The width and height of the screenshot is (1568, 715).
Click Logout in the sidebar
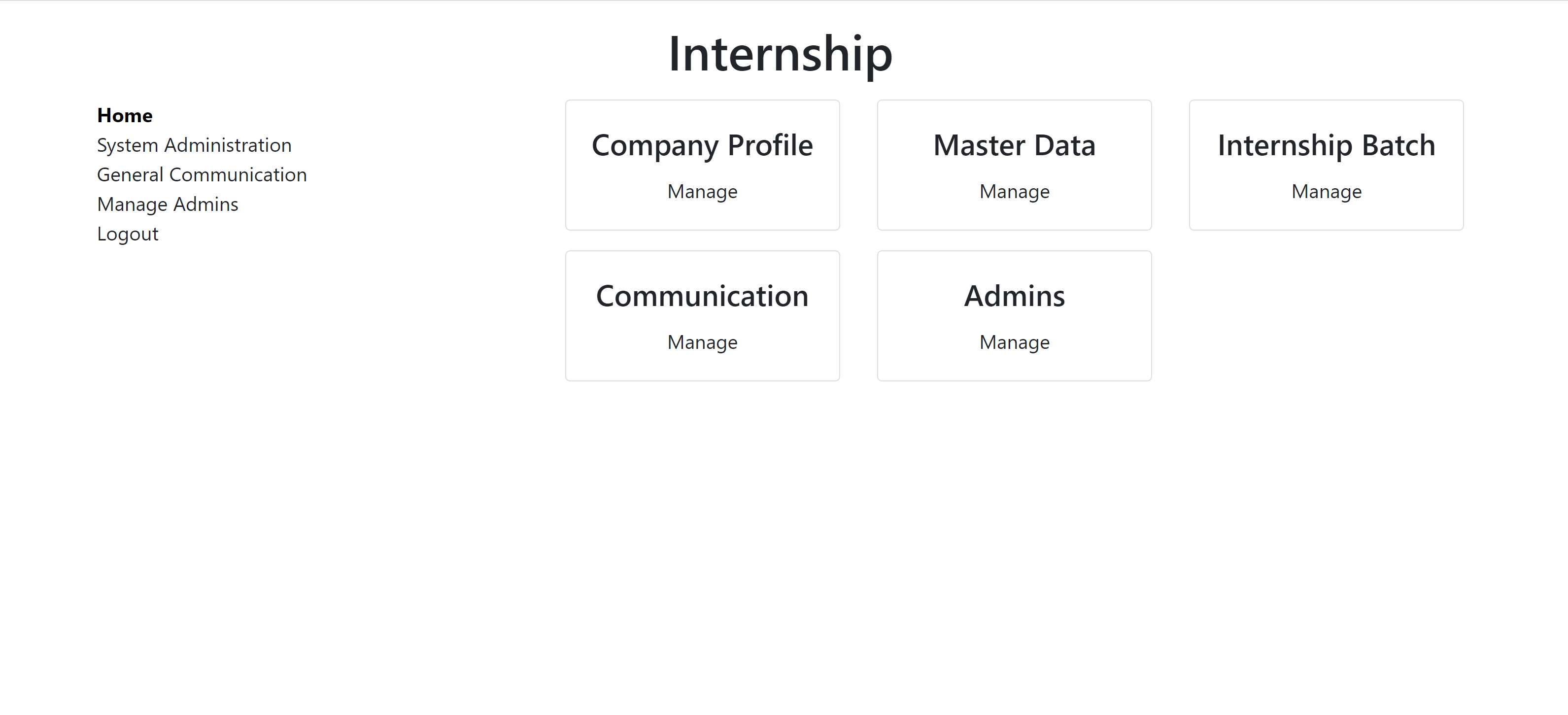point(127,234)
